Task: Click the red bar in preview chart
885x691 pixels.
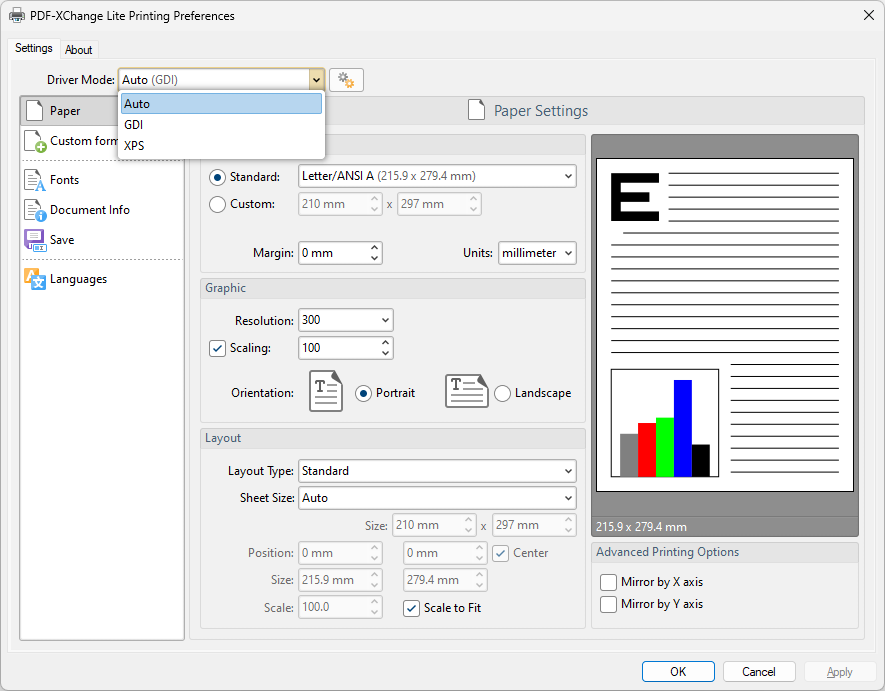Action: 647,450
